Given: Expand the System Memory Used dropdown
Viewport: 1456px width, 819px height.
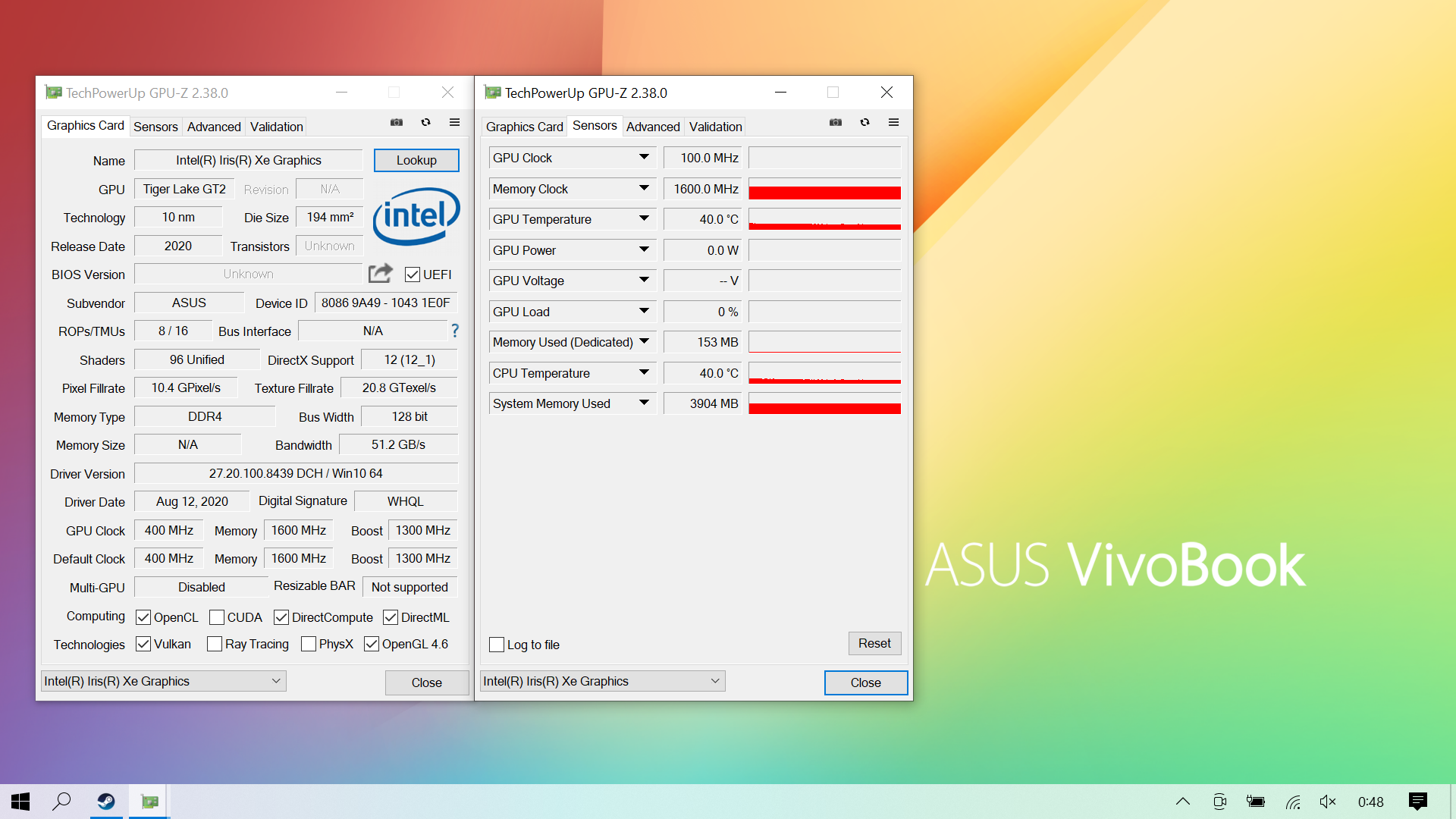Looking at the screenshot, I should pos(644,403).
